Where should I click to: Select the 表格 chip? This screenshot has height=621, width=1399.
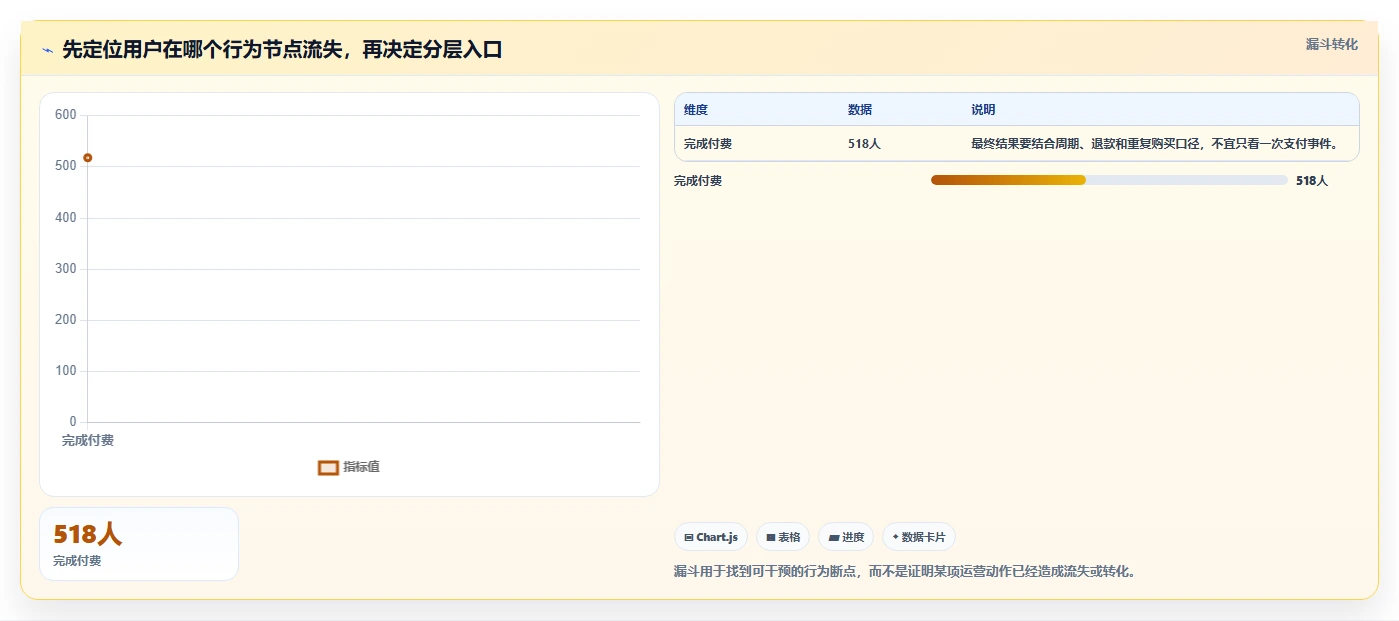(783, 537)
